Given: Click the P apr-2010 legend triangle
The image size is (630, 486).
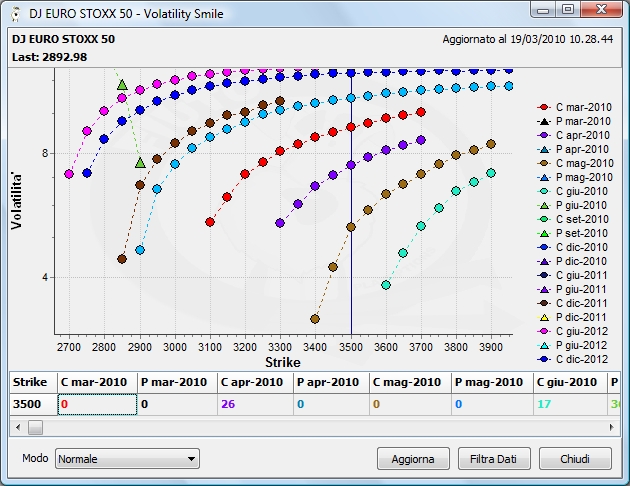Looking at the screenshot, I should [x=544, y=149].
